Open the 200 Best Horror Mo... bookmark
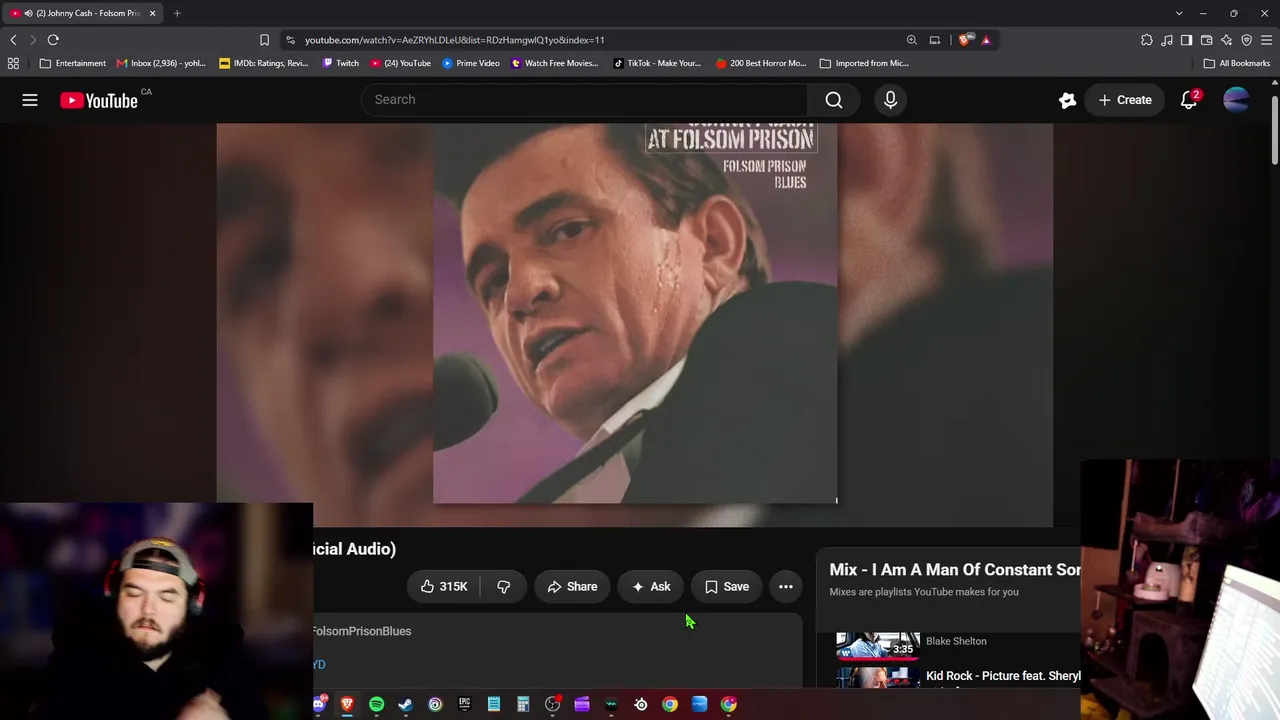 (x=761, y=63)
